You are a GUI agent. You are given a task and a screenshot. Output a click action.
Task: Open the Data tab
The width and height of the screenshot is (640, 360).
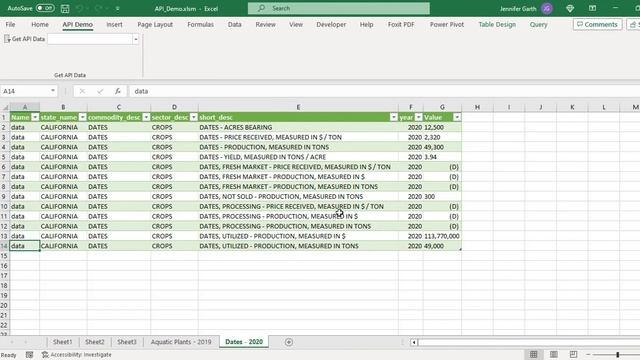pos(235,24)
